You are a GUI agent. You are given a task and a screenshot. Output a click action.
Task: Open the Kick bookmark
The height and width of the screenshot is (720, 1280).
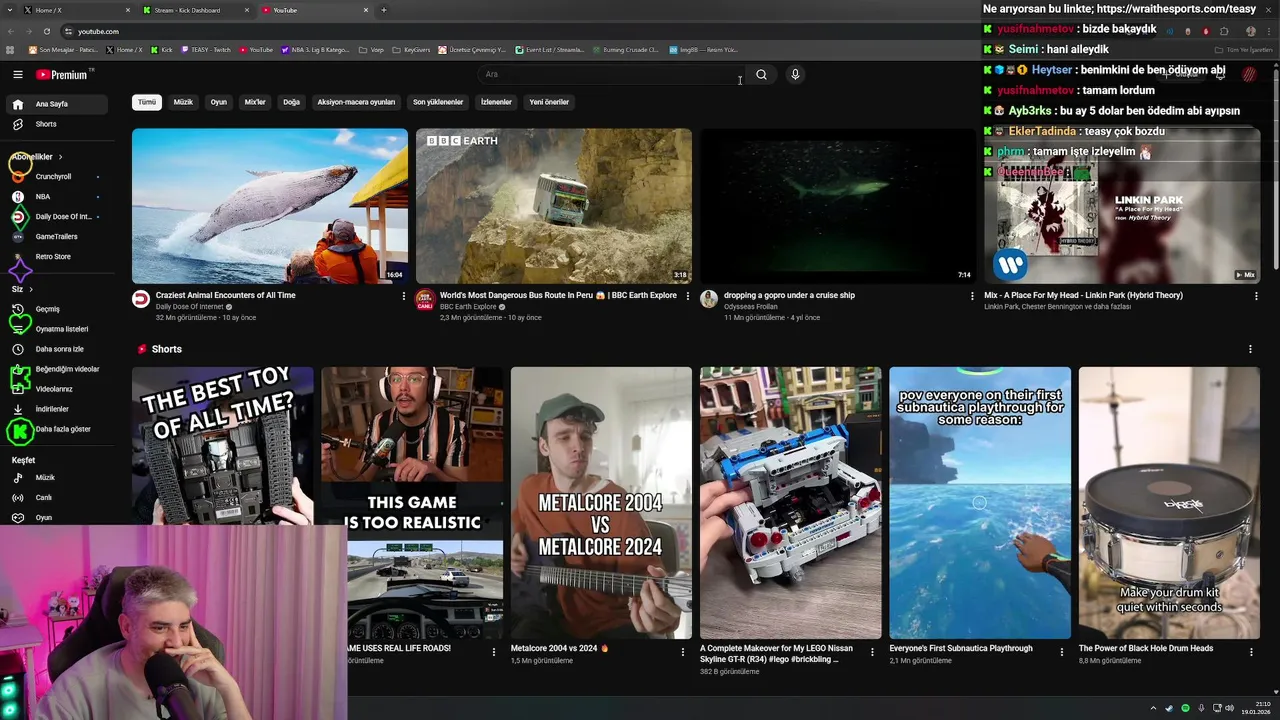[161, 49]
